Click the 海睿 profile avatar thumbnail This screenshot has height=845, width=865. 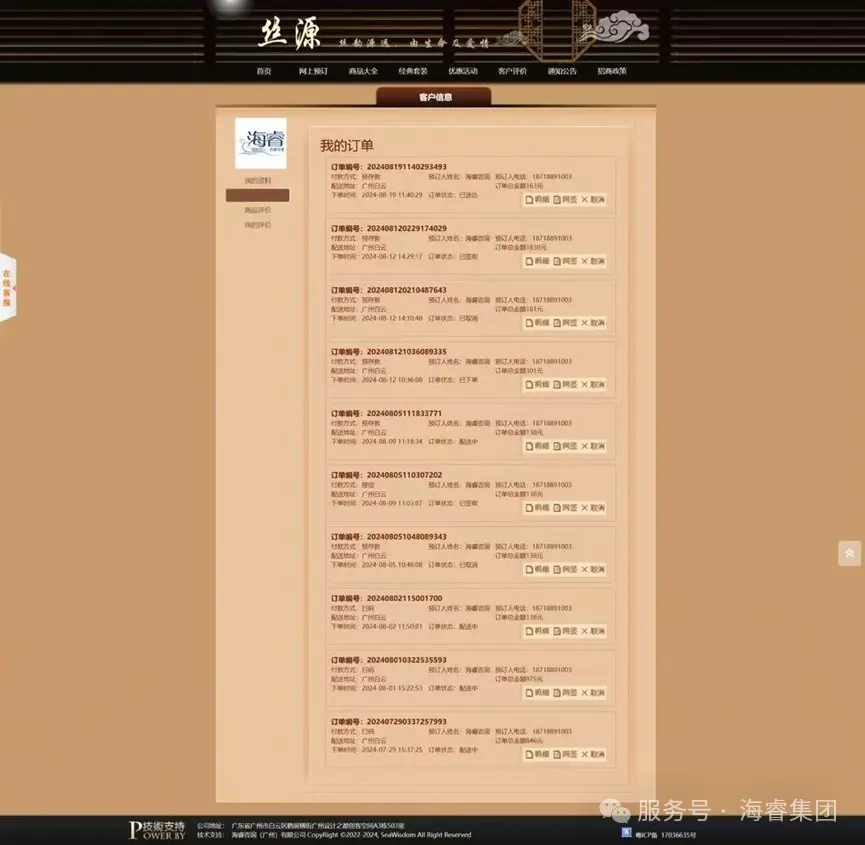[260, 144]
